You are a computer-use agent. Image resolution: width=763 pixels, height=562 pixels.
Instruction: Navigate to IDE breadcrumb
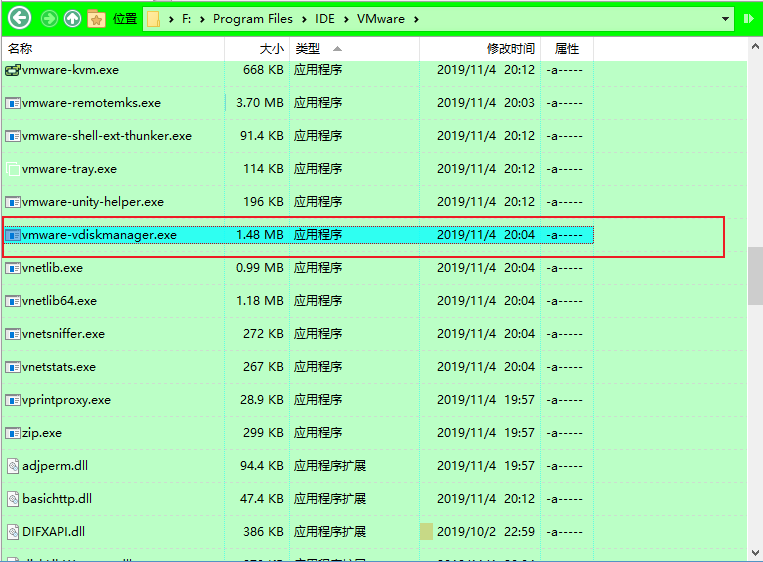tap(325, 19)
